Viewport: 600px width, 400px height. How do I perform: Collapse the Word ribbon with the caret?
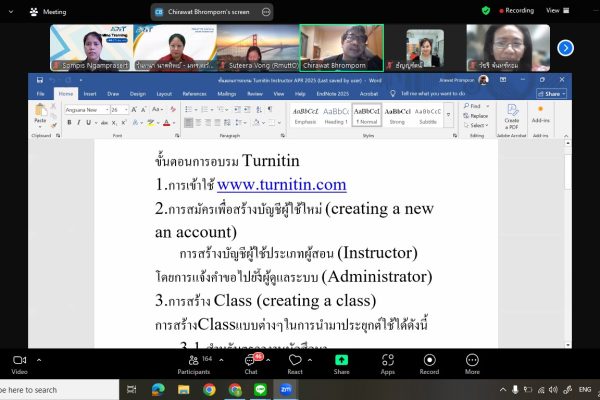click(x=566, y=136)
